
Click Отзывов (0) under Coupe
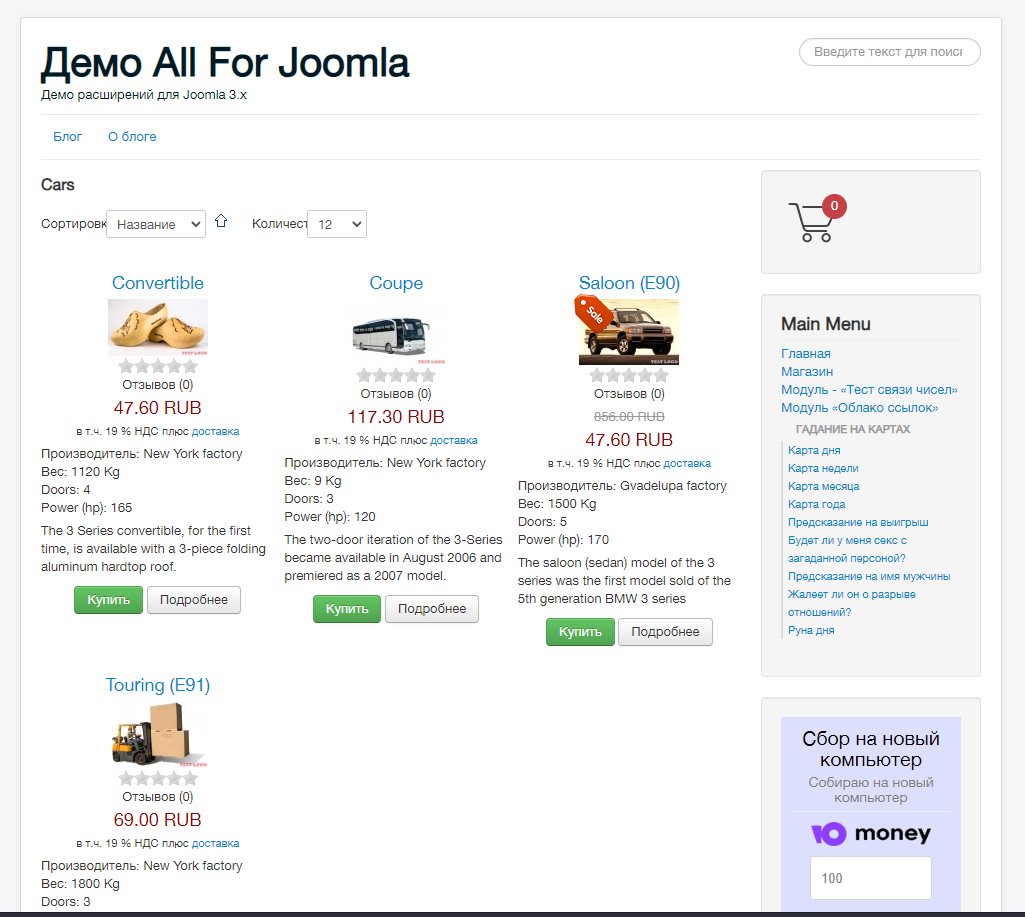tap(396, 394)
